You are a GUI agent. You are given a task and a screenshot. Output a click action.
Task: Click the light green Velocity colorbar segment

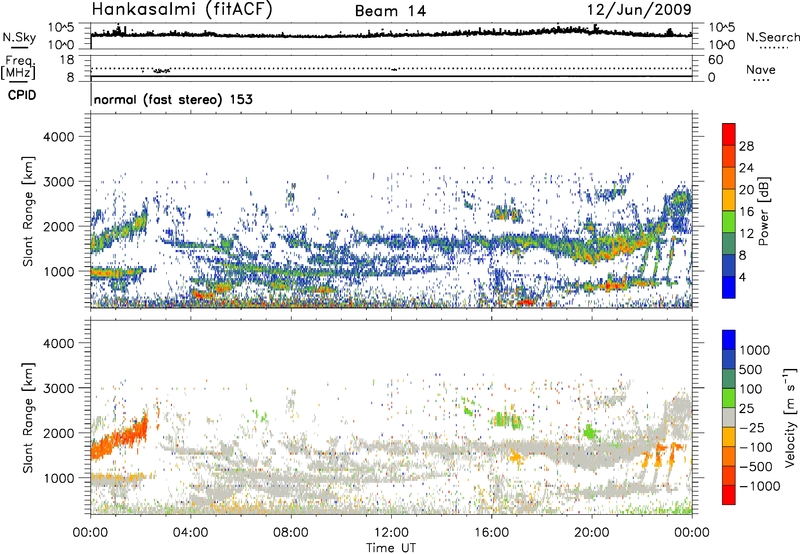pyautogui.click(x=729, y=398)
